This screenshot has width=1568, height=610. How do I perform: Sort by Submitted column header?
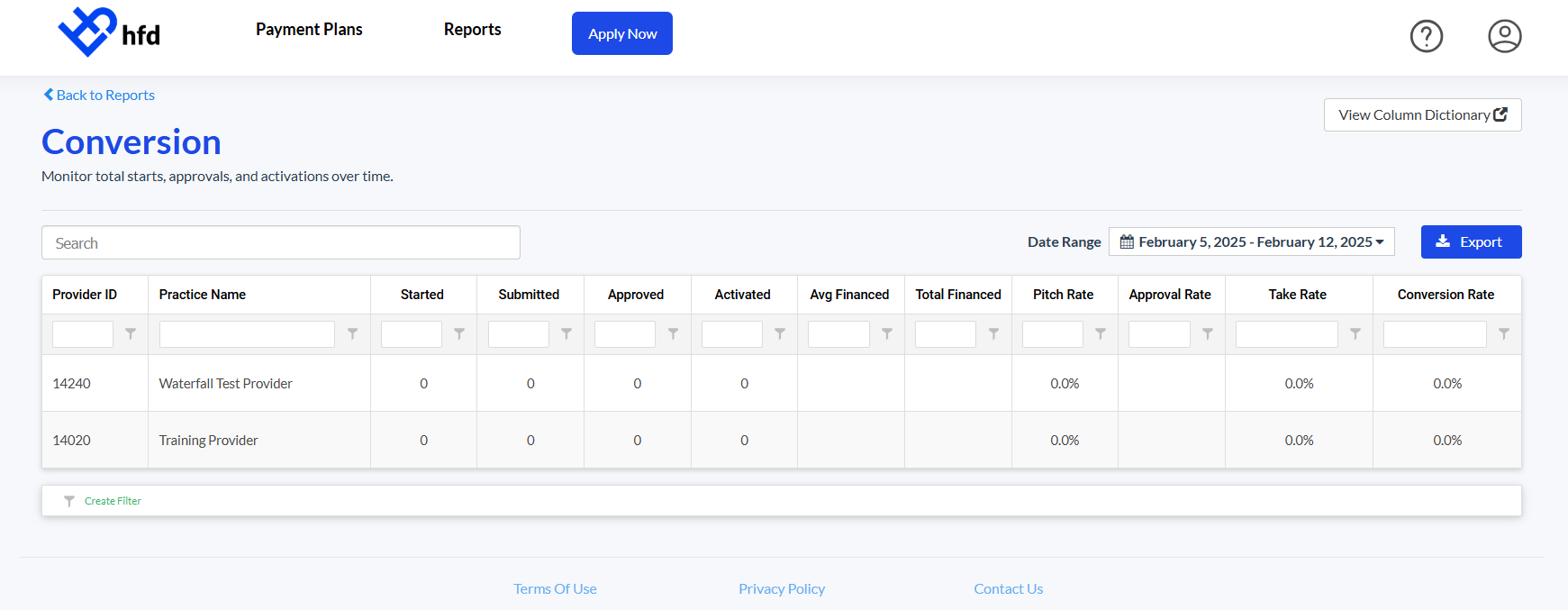coord(529,295)
